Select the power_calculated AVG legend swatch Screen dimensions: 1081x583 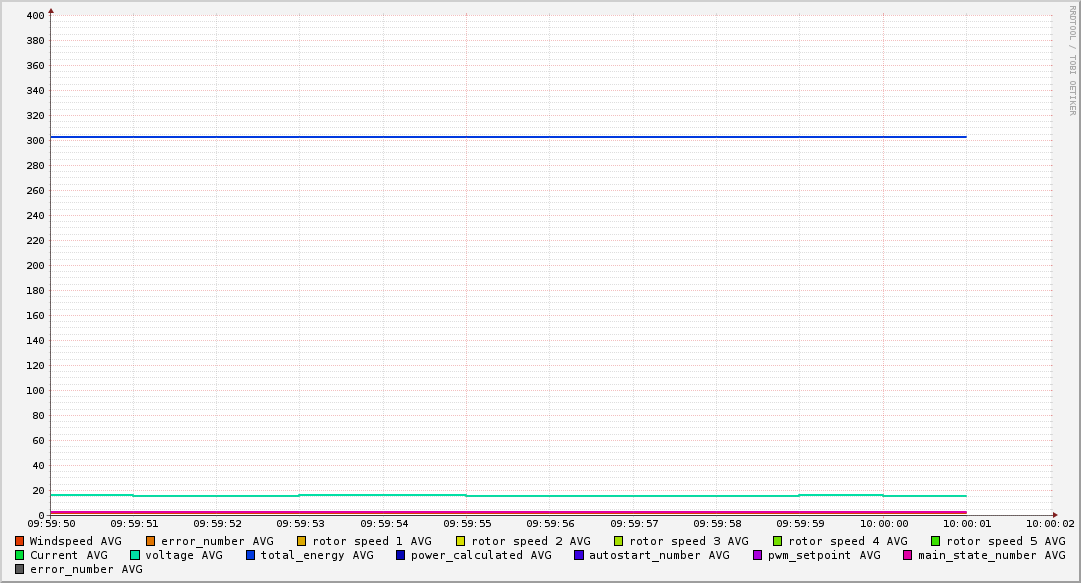[400, 555]
